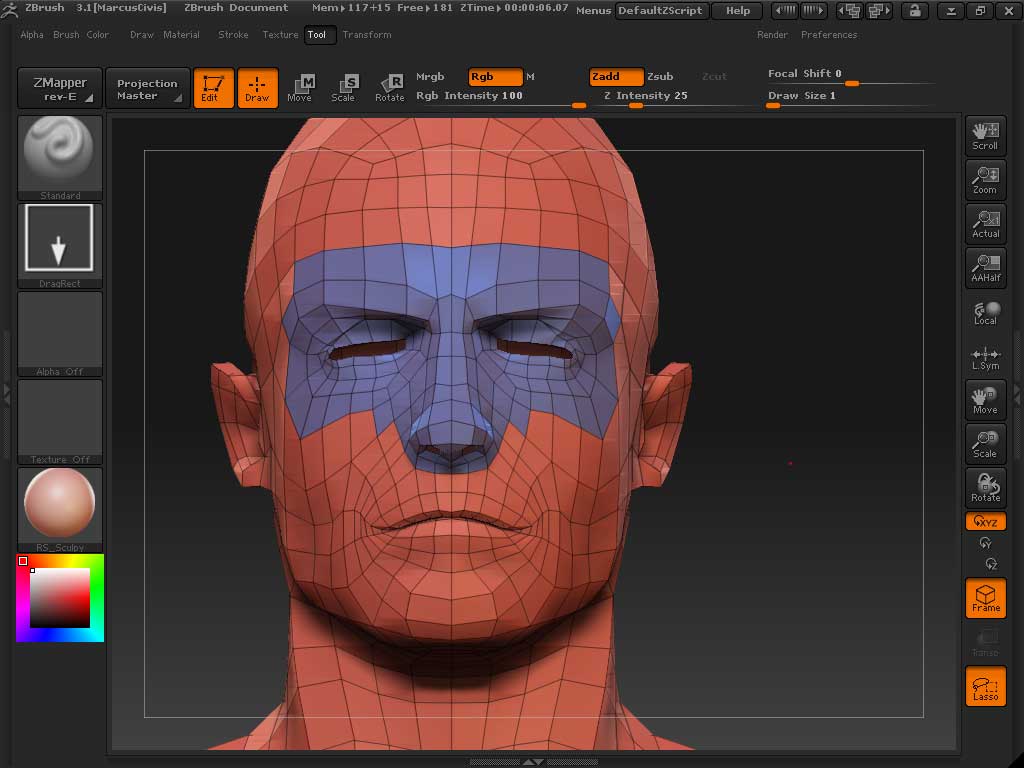This screenshot has width=1024, height=768.
Task: Select the Move mode button marked M
Action: coord(301,88)
